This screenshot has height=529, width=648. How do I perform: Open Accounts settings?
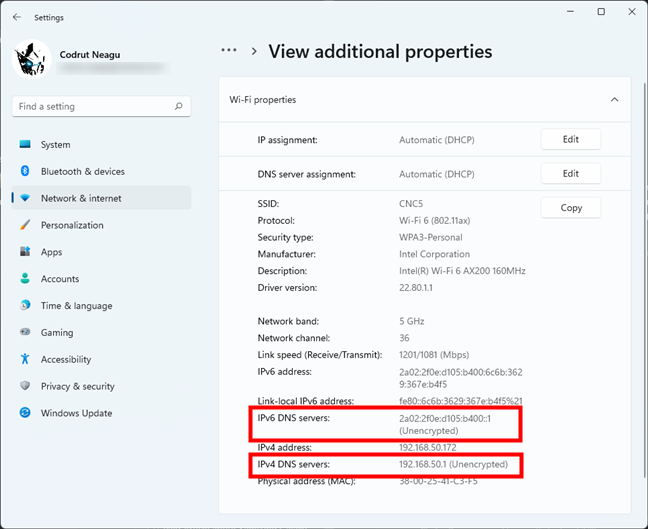coord(101,279)
